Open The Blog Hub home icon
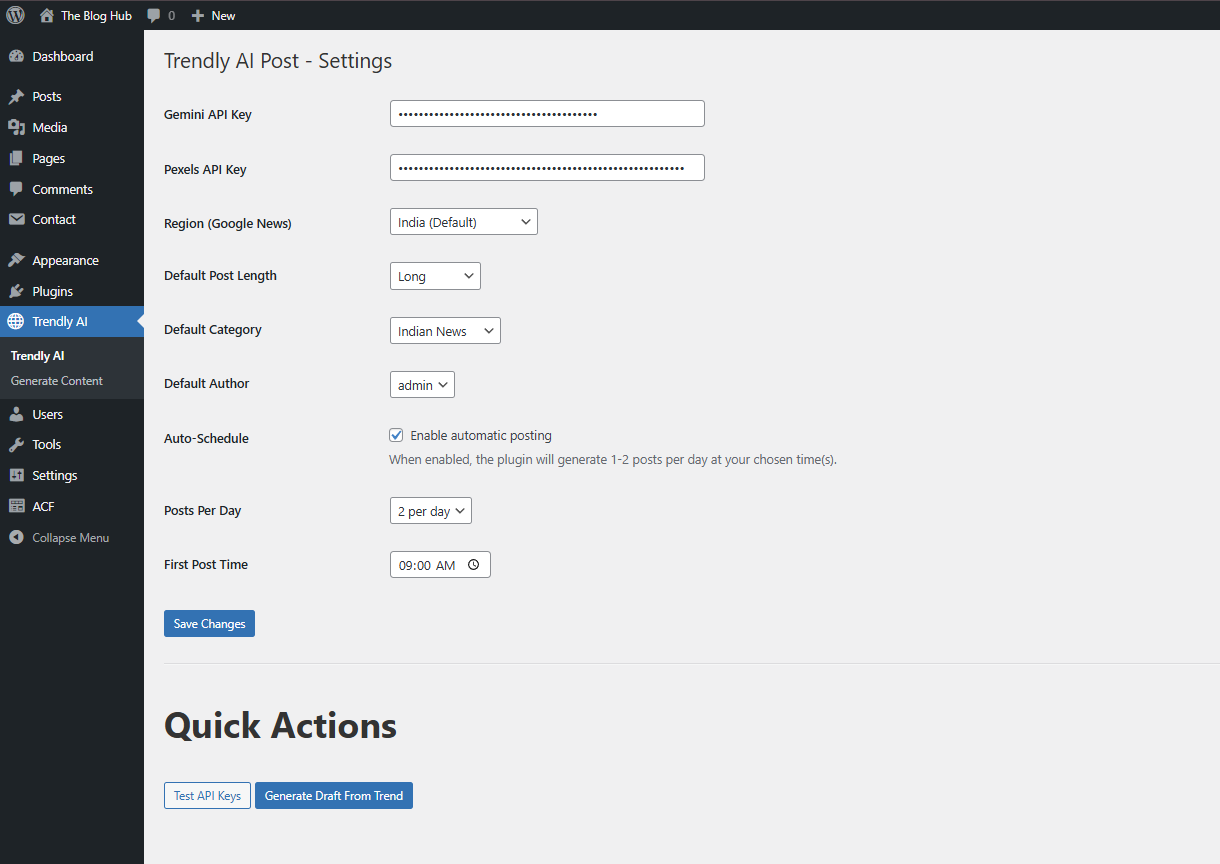 [x=47, y=16]
